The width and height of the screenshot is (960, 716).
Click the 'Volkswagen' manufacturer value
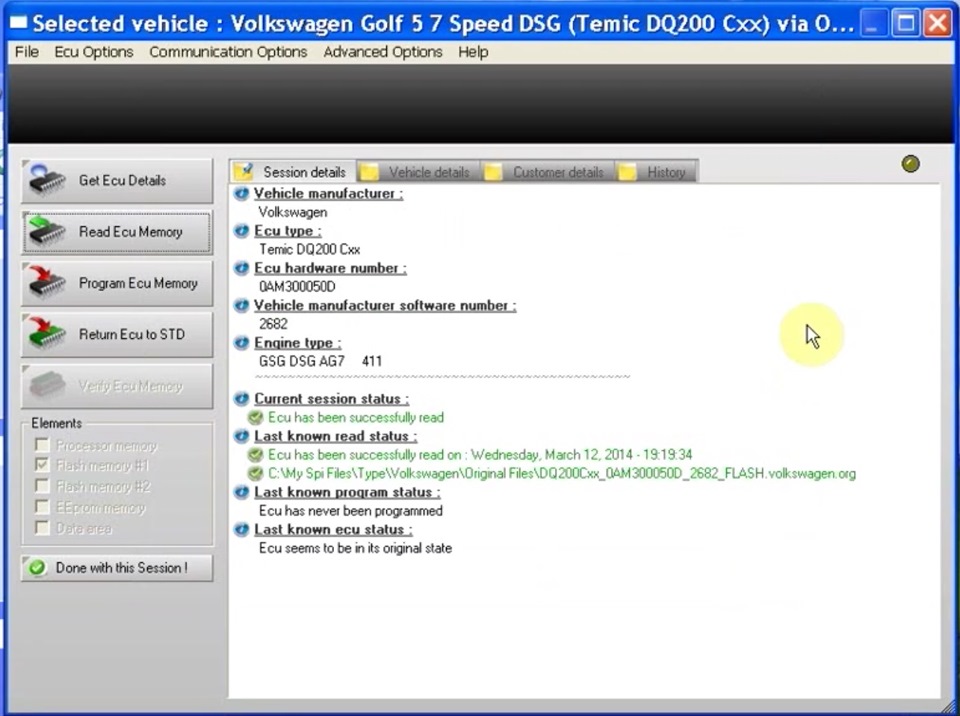[x=293, y=213]
